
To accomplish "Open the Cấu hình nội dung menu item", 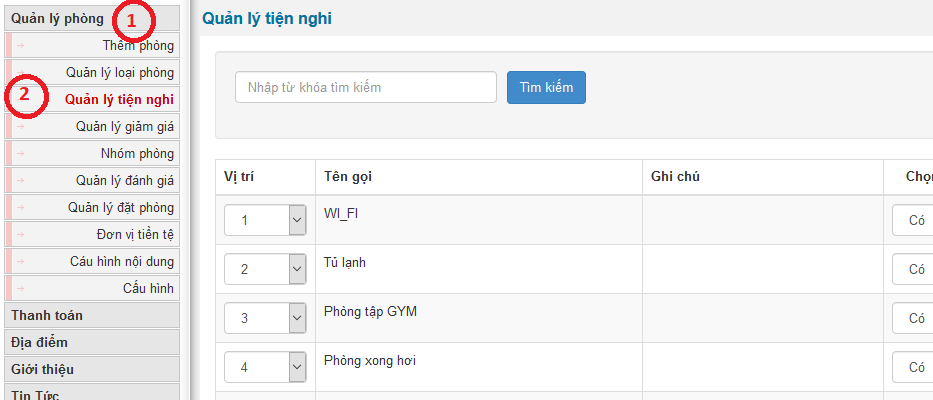I will click(x=122, y=261).
